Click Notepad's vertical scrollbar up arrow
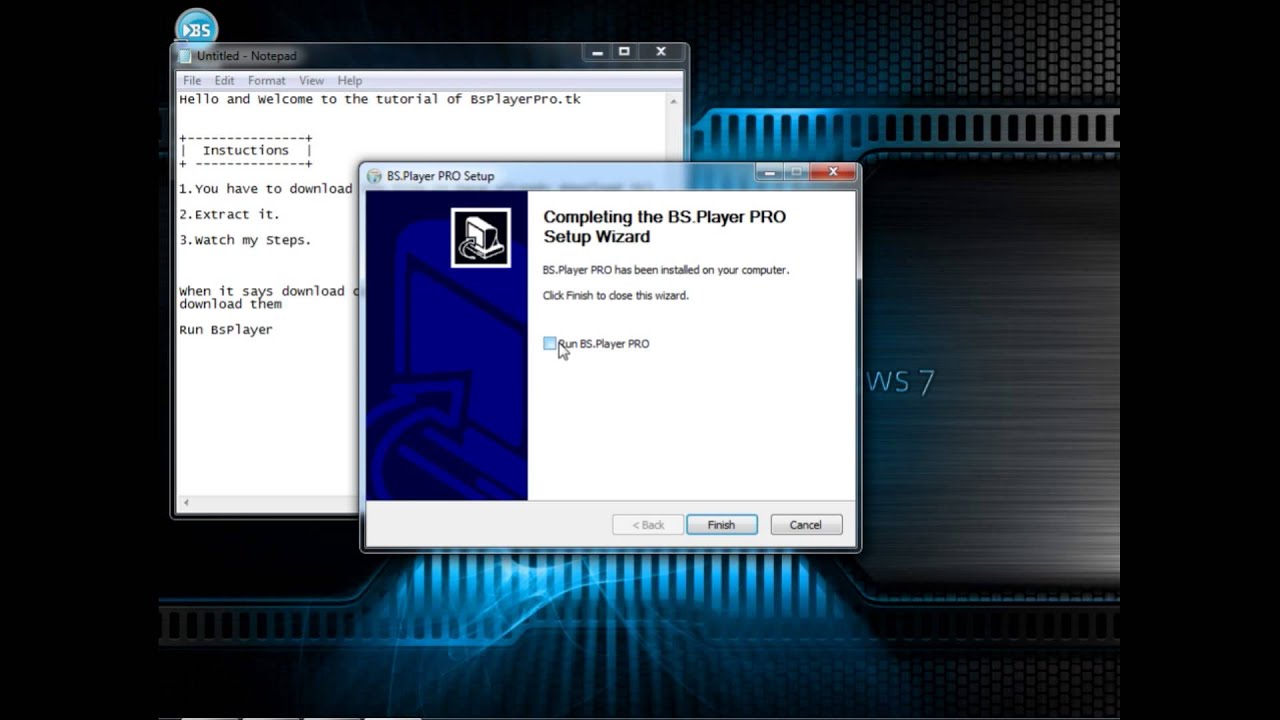This screenshot has width=1280, height=720. [x=673, y=101]
